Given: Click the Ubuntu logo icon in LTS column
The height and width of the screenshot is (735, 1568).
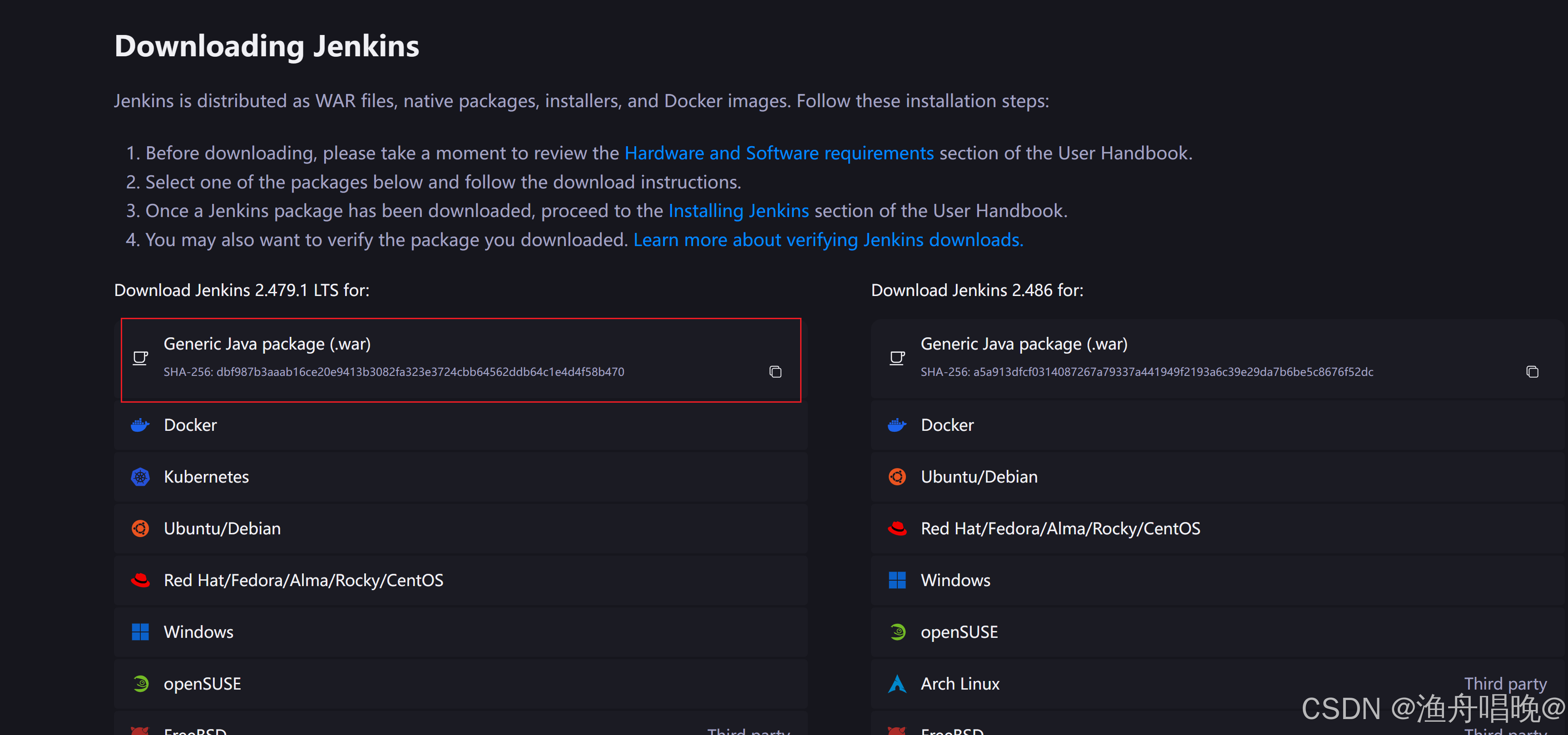Looking at the screenshot, I should [x=141, y=528].
